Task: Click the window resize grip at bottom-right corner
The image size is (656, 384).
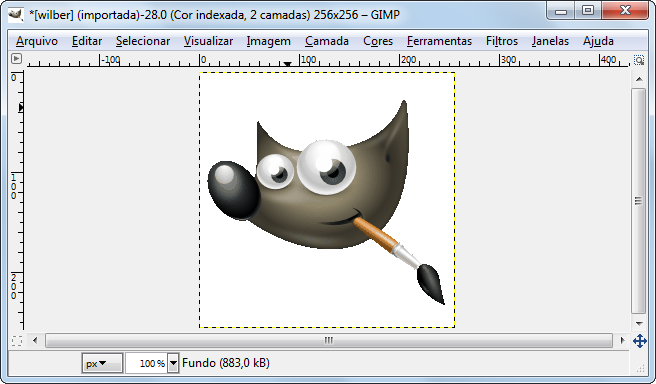Action: (x=641, y=368)
